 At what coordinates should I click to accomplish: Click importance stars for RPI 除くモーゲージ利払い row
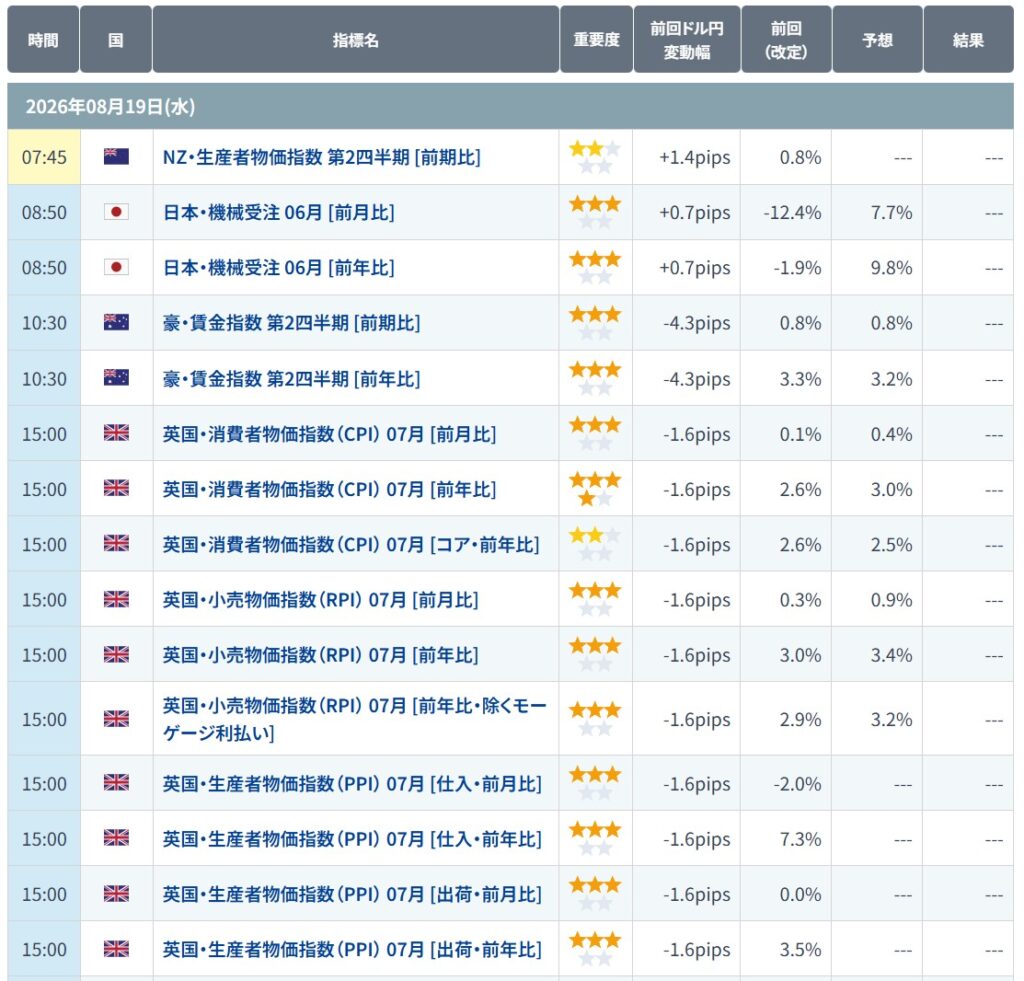595,718
